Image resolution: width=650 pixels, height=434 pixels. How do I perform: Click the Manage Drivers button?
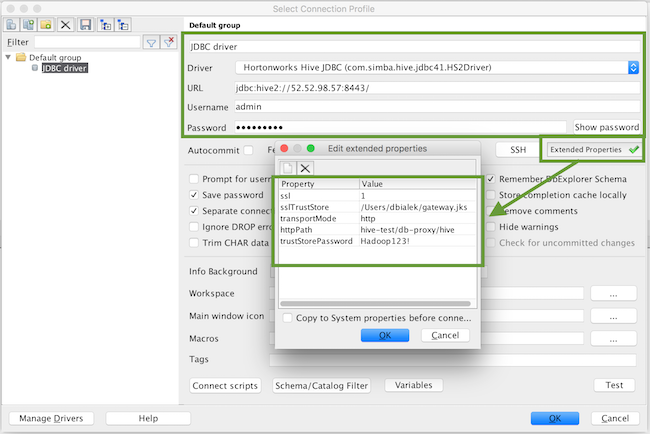[x=51, y=418]
